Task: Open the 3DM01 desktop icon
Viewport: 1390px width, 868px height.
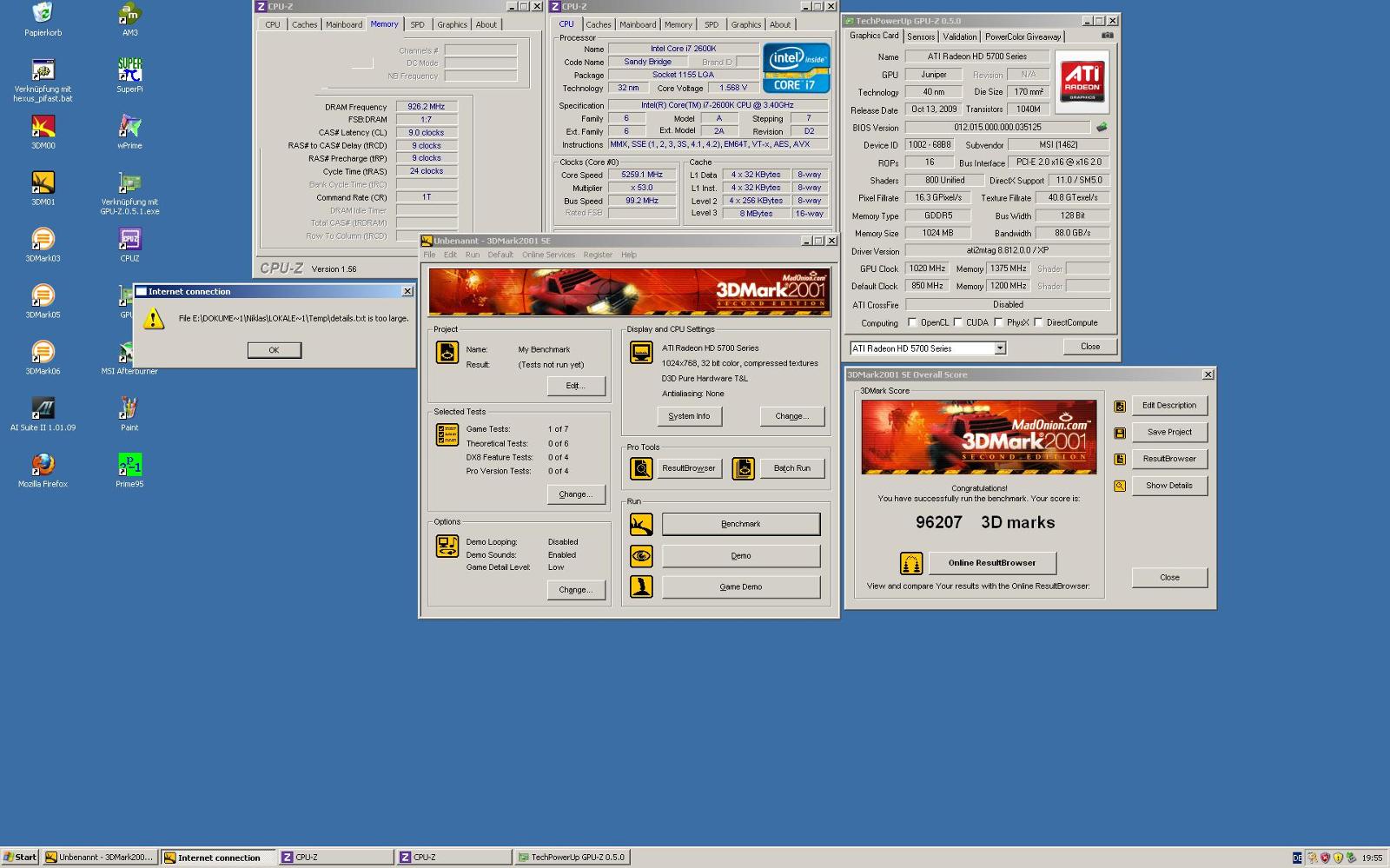Action: pyautogui.click(x=43, y=182)
